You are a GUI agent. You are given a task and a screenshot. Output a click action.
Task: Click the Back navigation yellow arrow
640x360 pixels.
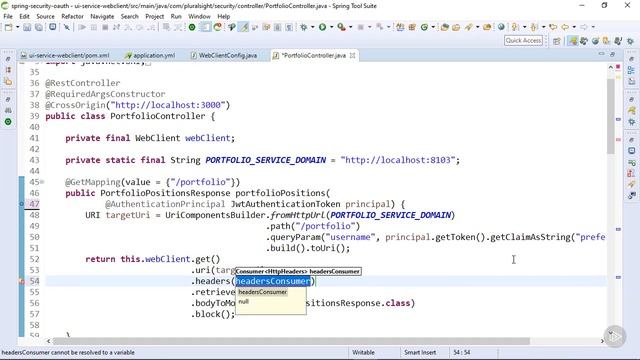565,27
